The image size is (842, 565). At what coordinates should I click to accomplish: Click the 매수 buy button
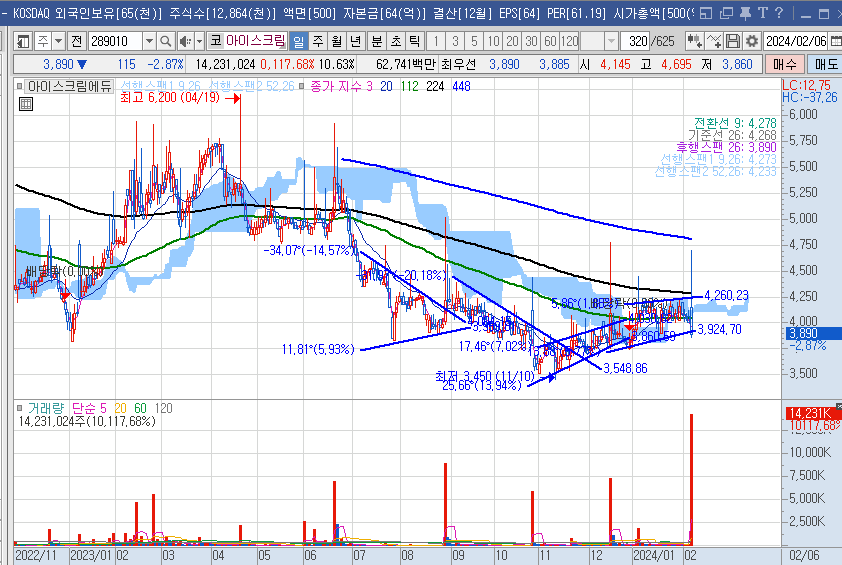785,64
